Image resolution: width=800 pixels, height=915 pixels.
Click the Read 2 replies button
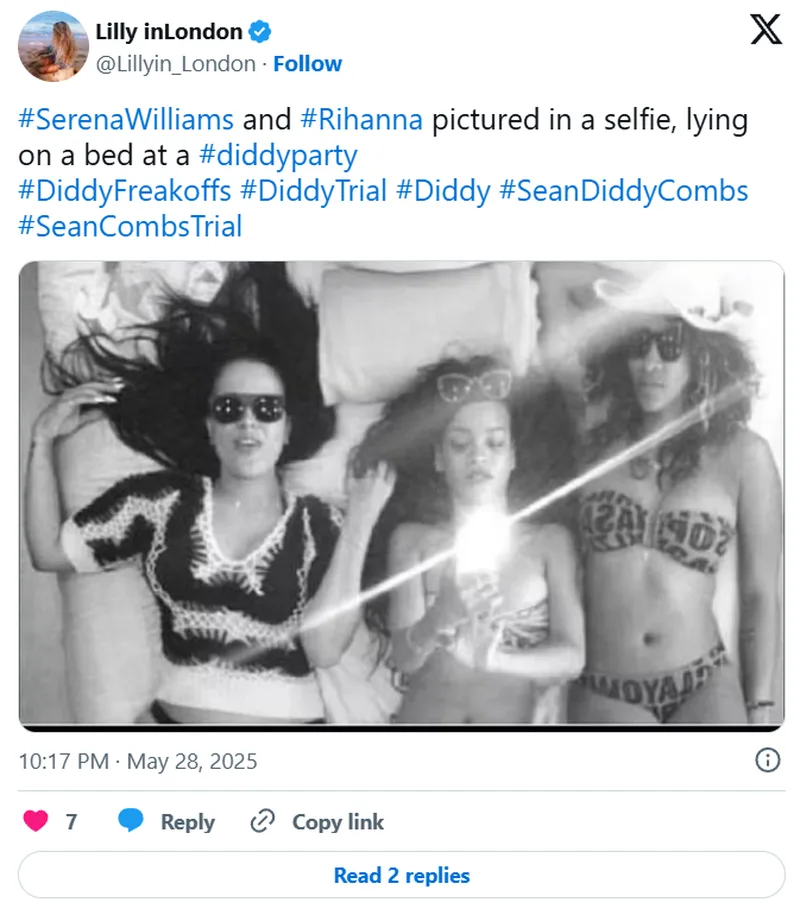(x=401, y=875)
